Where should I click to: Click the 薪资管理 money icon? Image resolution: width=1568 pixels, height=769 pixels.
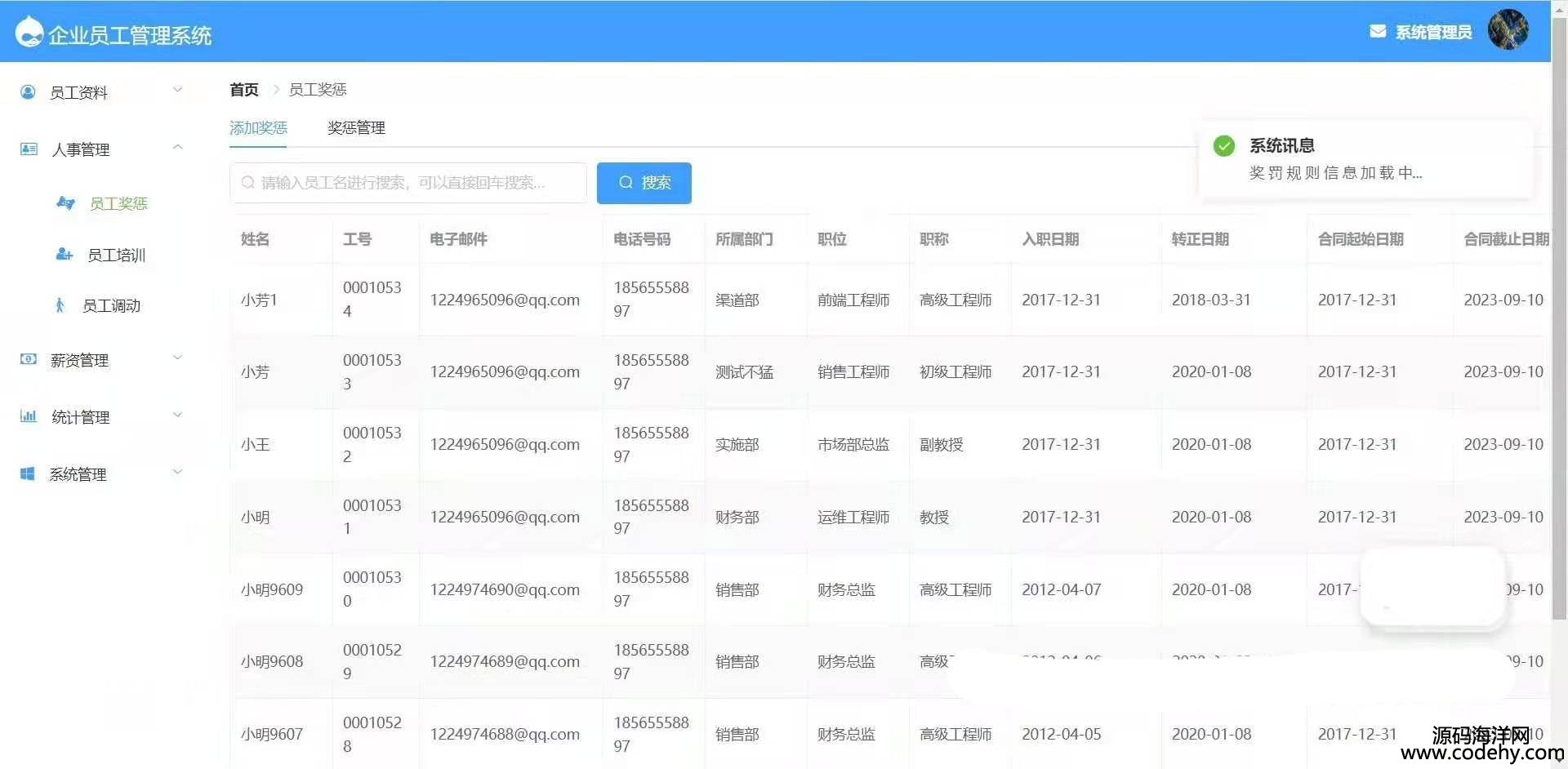tap(29, 359)
